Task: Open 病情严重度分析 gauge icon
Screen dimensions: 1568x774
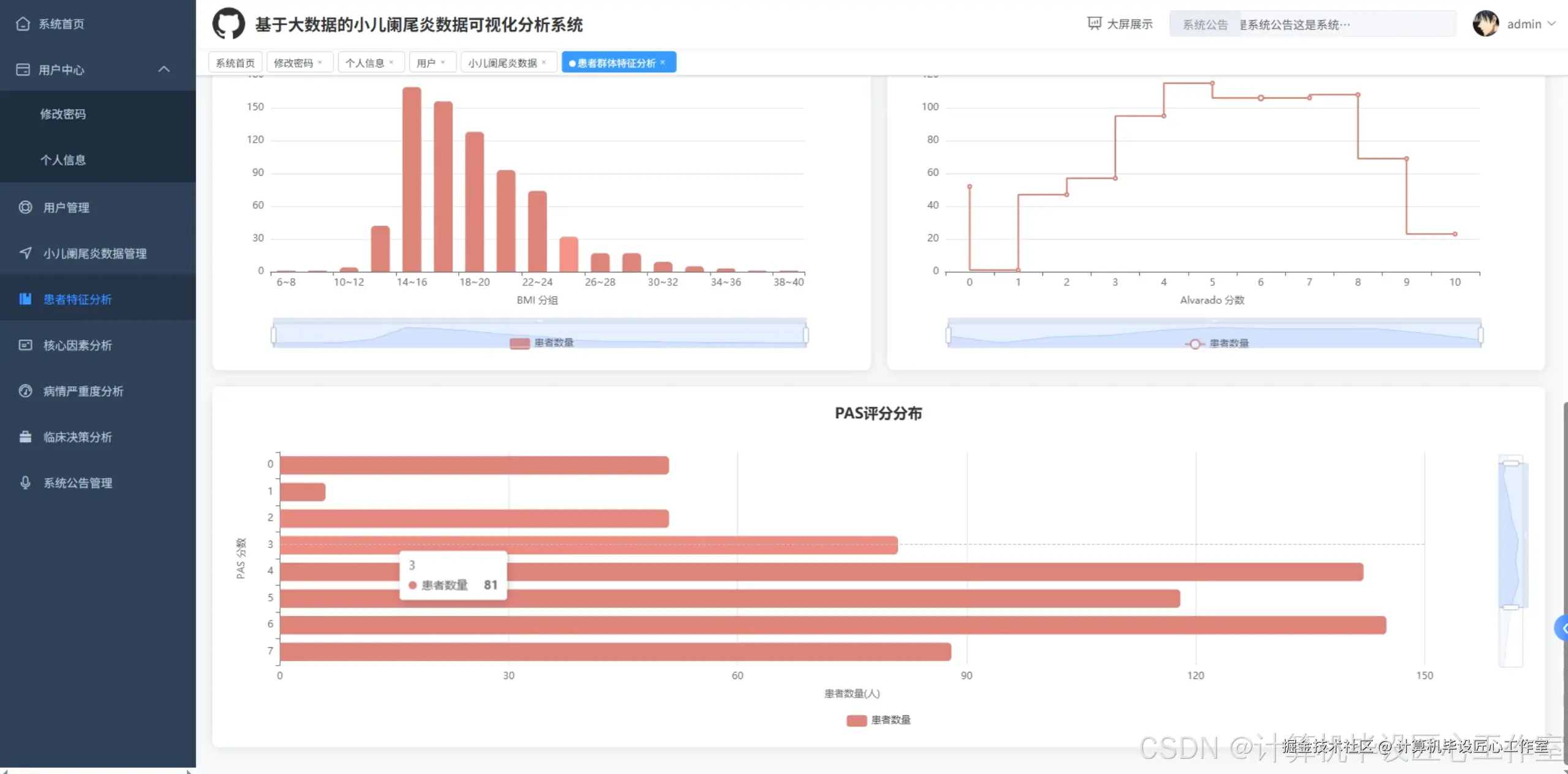Action: click(25, 391)
